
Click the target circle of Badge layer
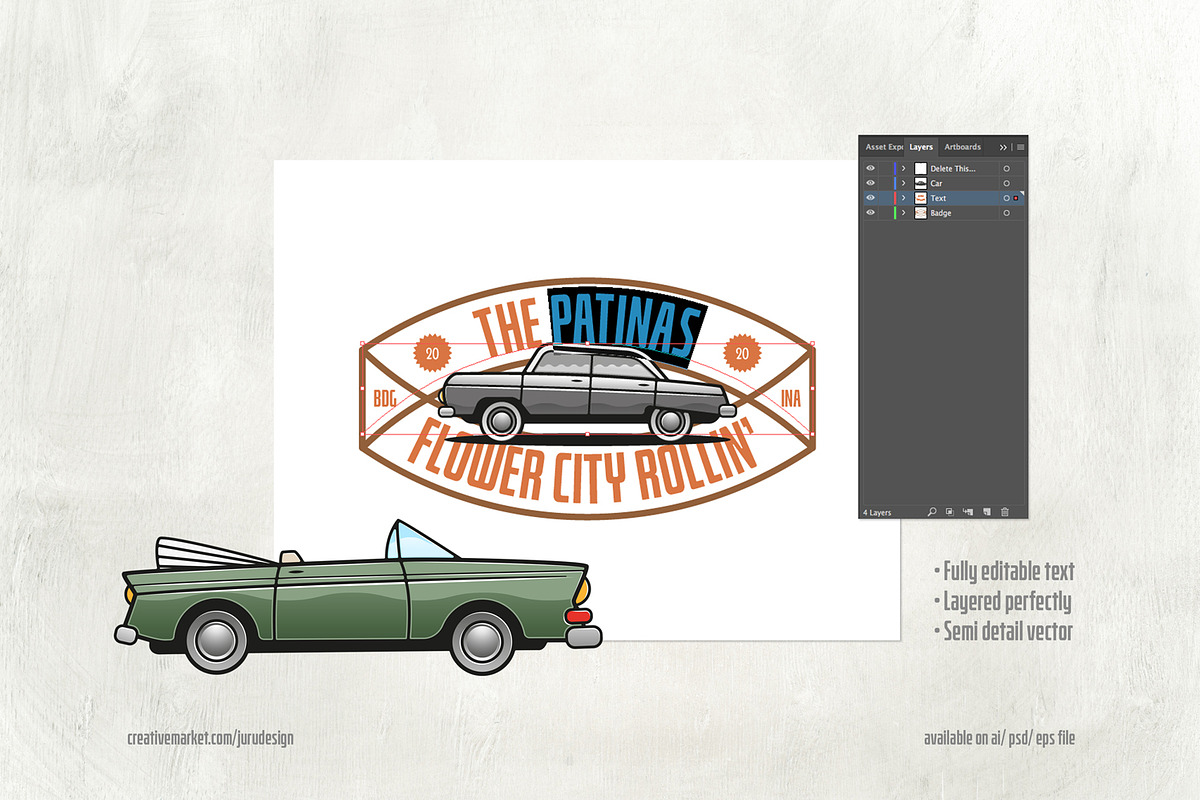[x=1006, y=213]
